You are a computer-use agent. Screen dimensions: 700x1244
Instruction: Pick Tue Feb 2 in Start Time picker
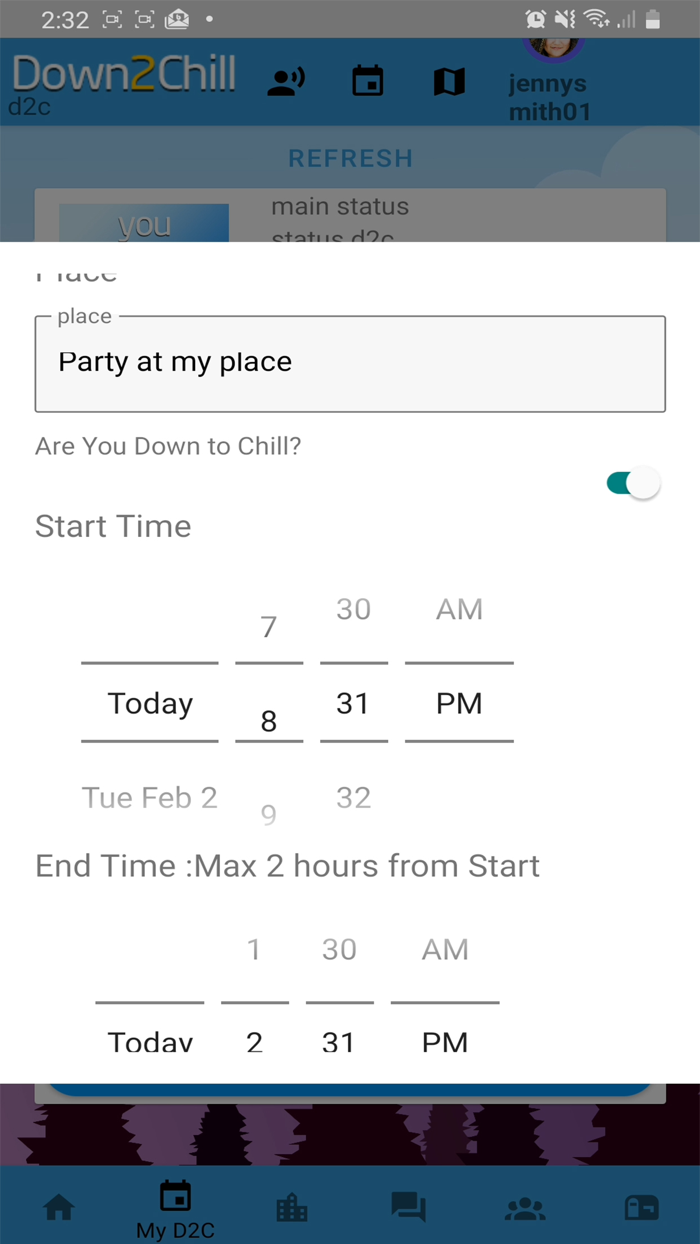pyautogui.click(x=149, y=797)
